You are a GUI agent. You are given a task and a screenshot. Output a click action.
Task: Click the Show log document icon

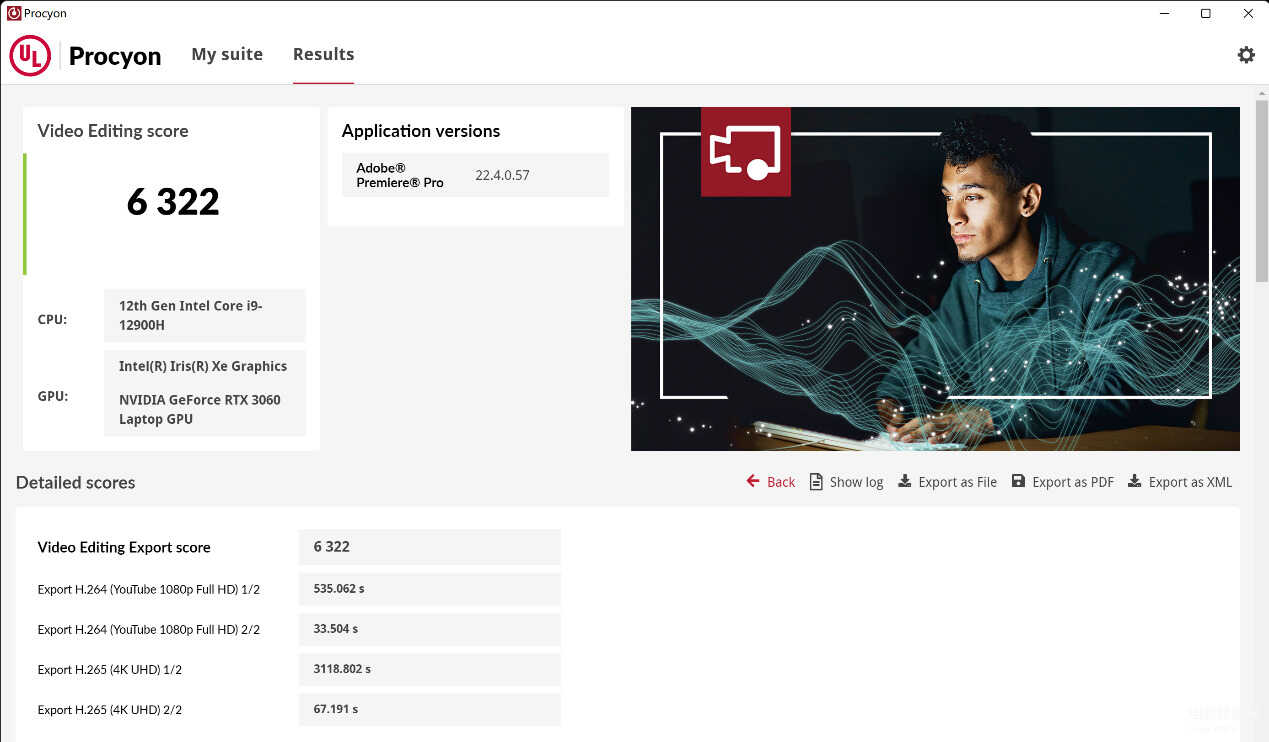pyautogui.click(x=816, y=481)
